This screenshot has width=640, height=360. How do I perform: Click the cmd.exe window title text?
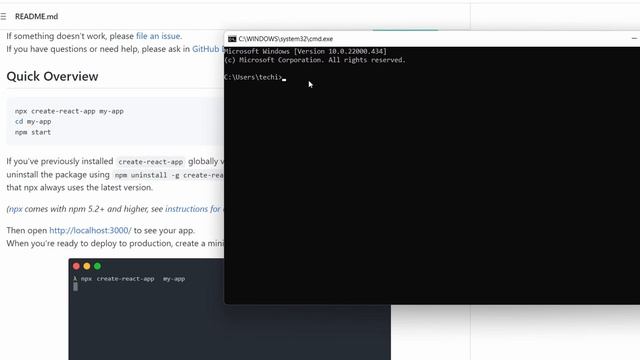286,39
